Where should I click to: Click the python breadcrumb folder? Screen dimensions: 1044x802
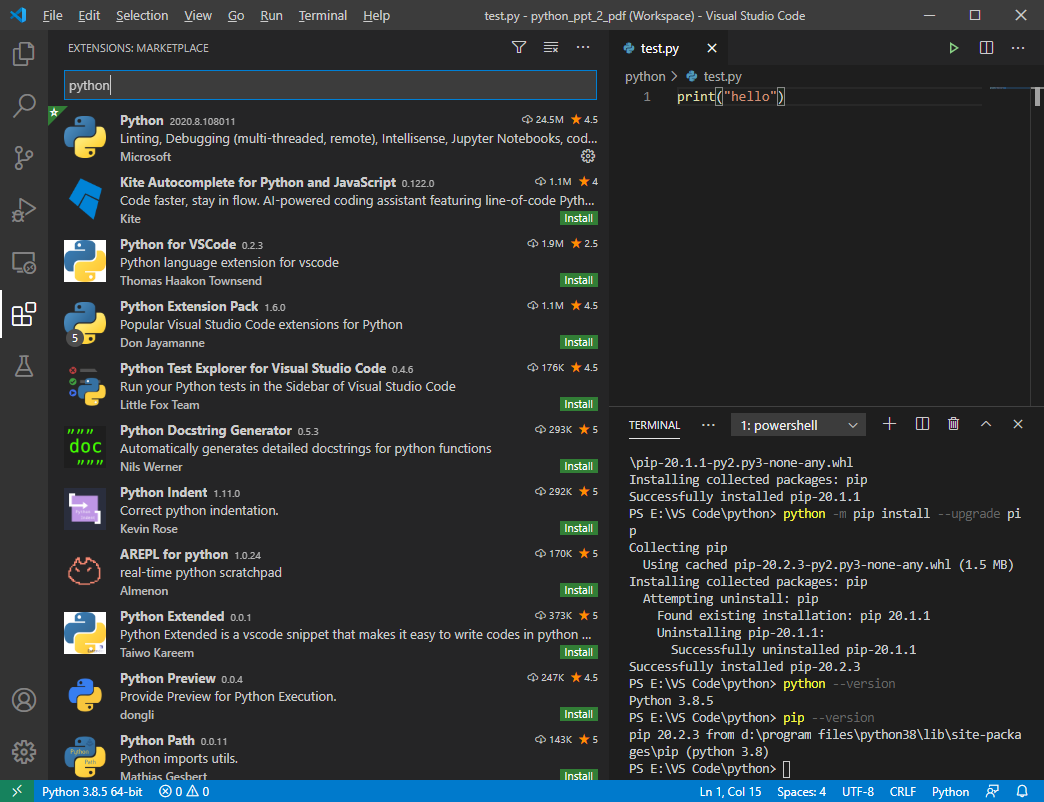point(645,77)
